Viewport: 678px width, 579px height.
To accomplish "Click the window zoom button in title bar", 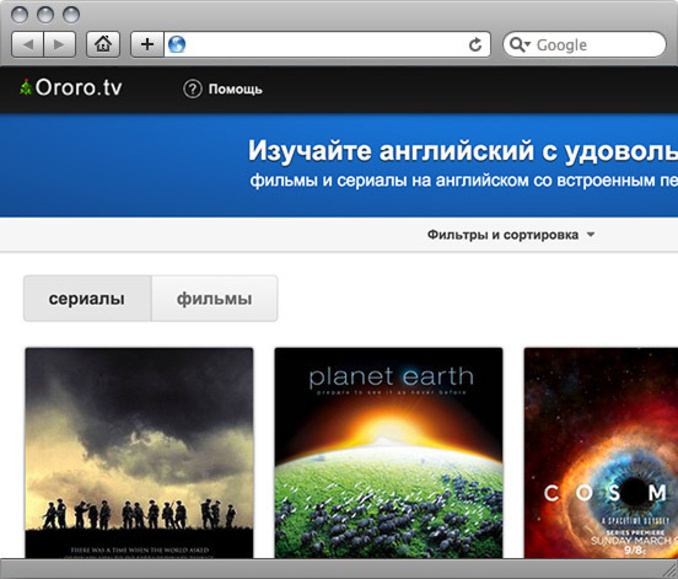I will pyautogui.click(x=71, y=15).
